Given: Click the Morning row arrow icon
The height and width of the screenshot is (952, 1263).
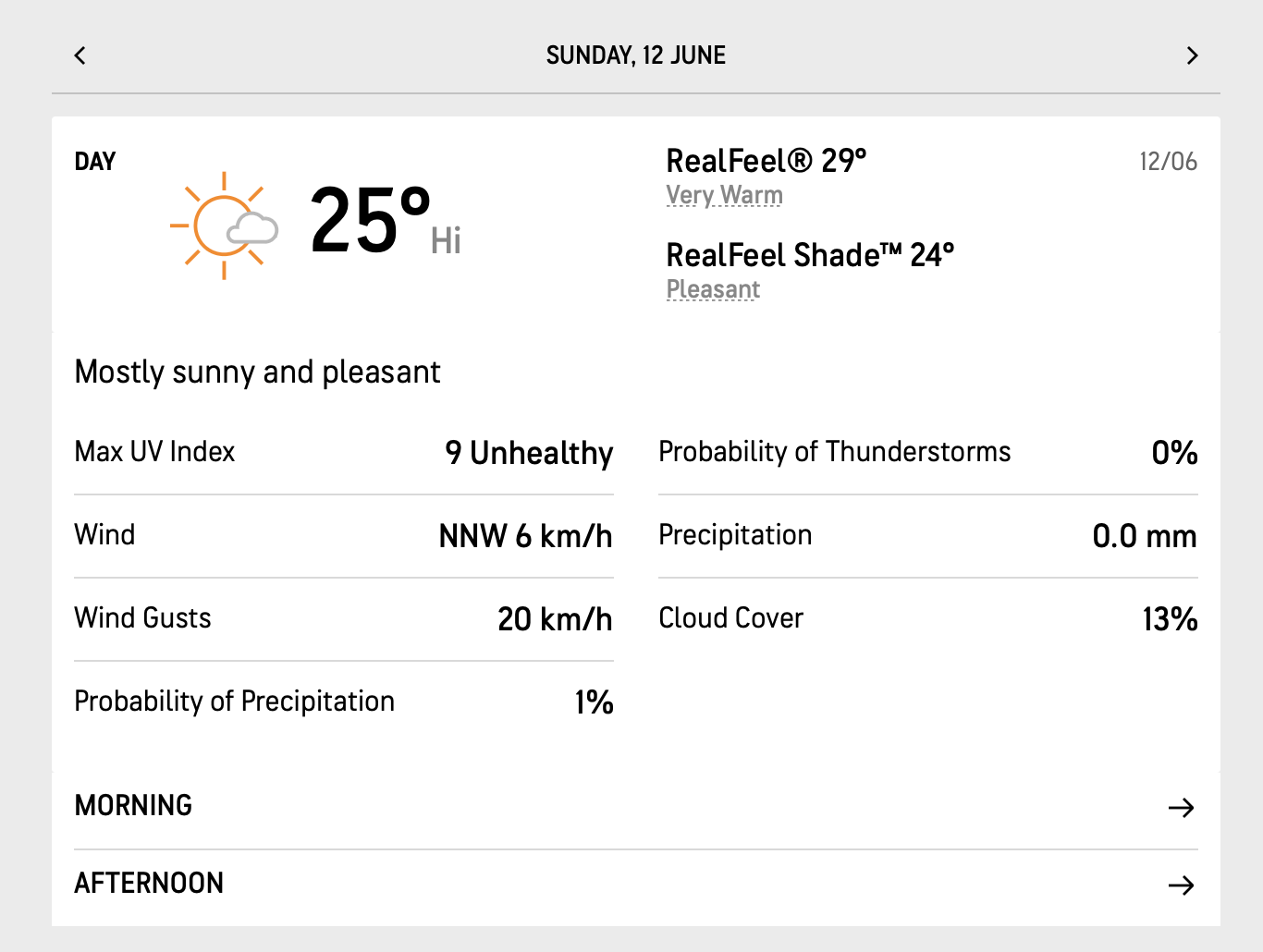Looking at the screenshot, I should coord(1181,808).
